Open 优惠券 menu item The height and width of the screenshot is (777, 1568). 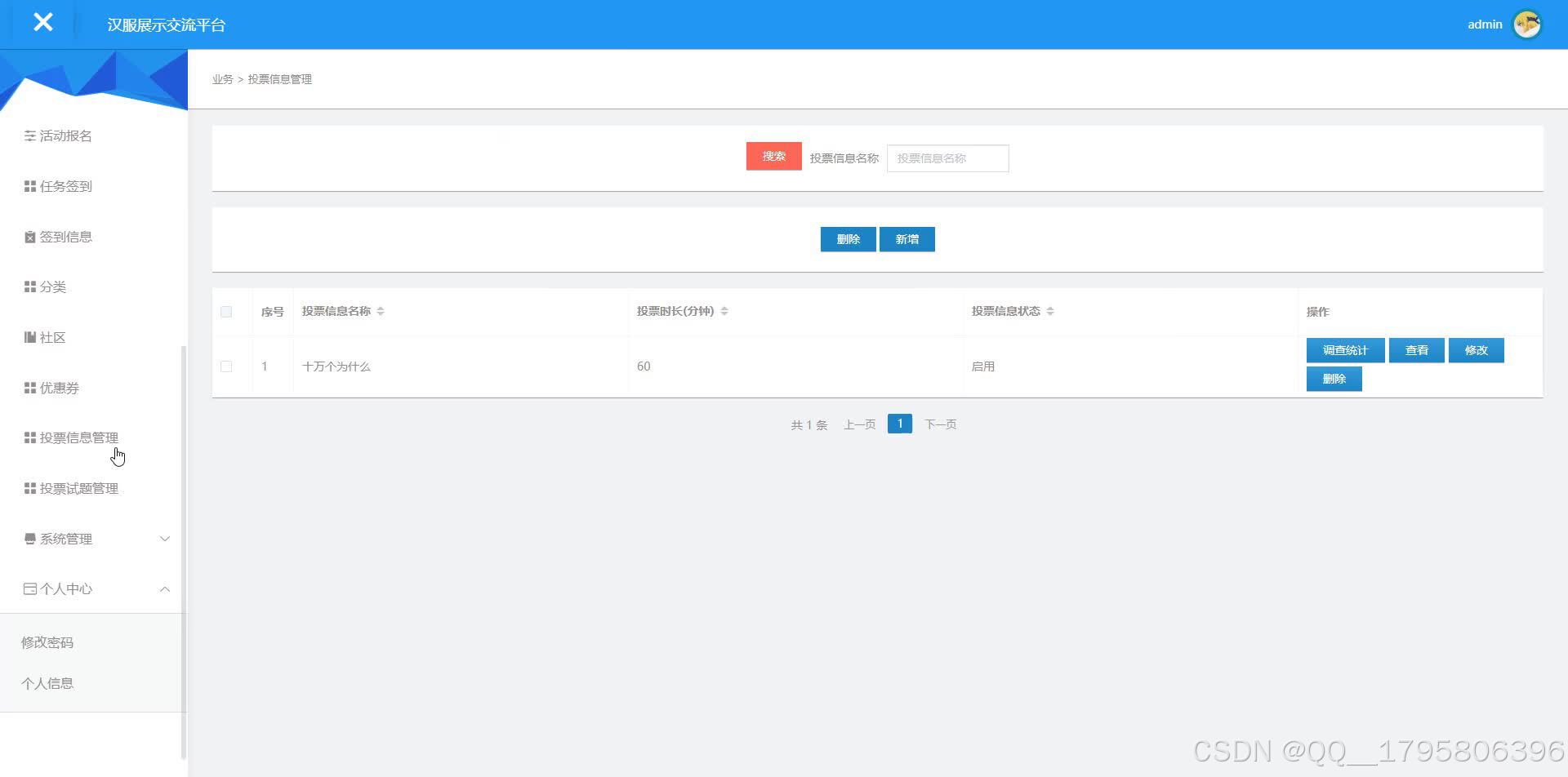point(60,388)
